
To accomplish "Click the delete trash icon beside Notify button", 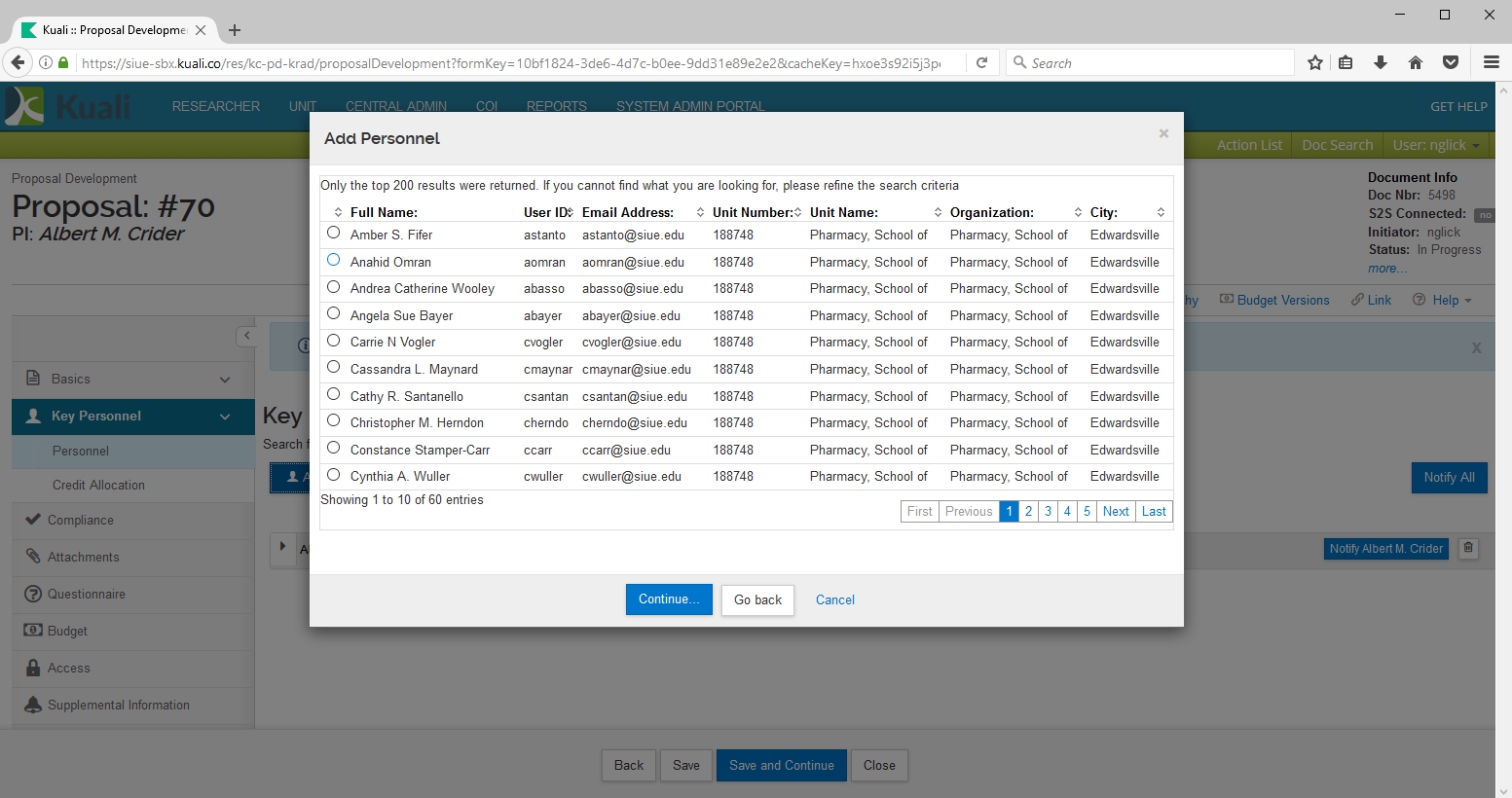I will pos(1468,549).
